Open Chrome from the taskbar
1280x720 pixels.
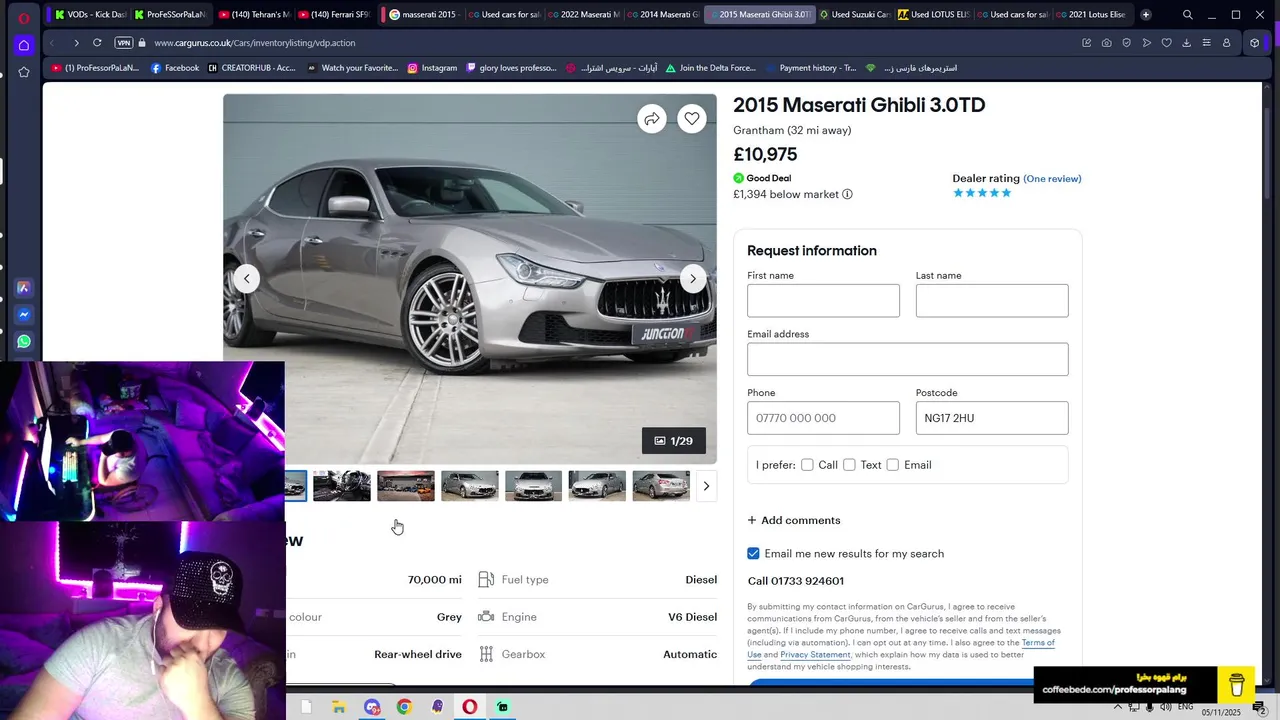(x=404, y=707)
